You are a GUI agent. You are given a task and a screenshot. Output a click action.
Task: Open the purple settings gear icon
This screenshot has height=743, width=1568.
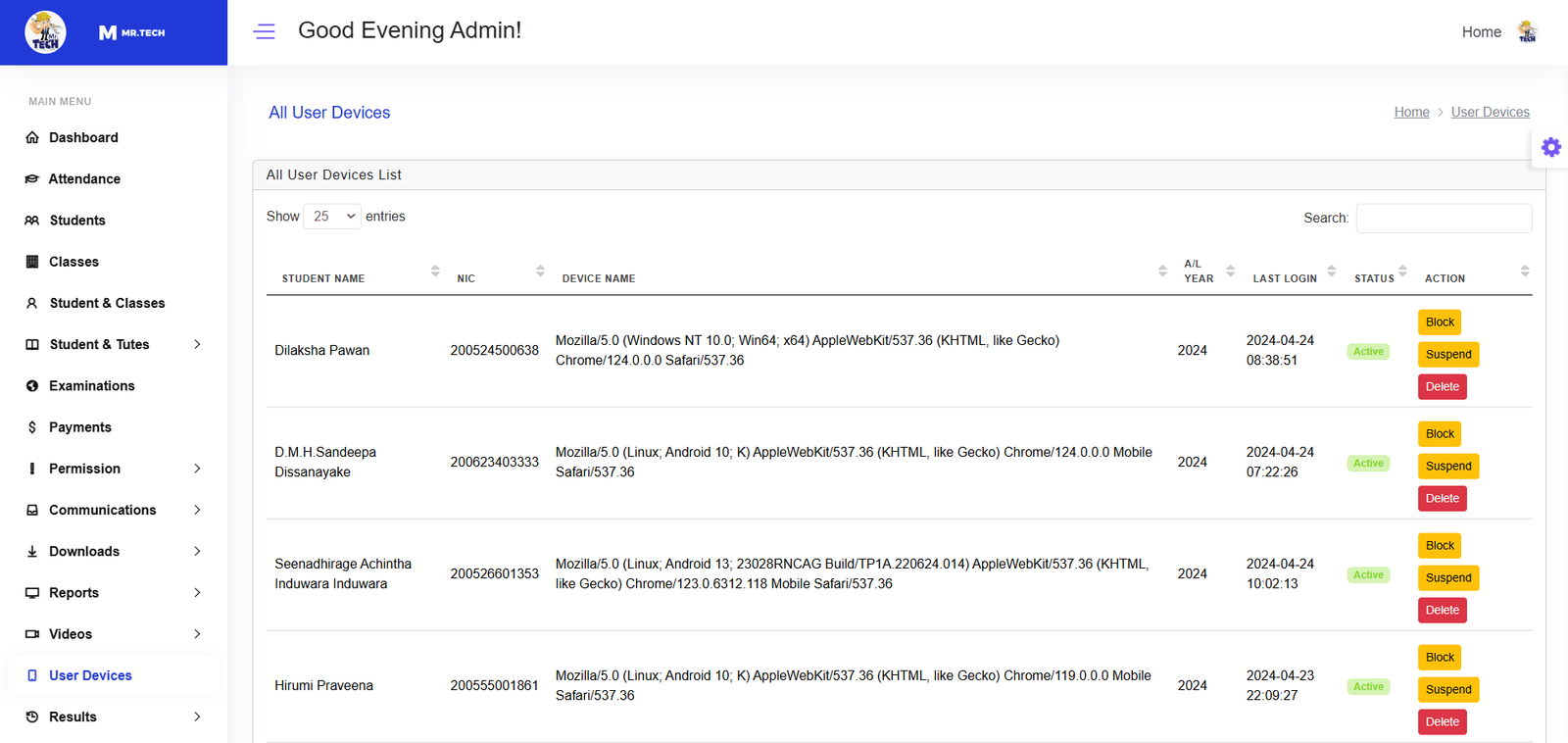pos(1550,147)
